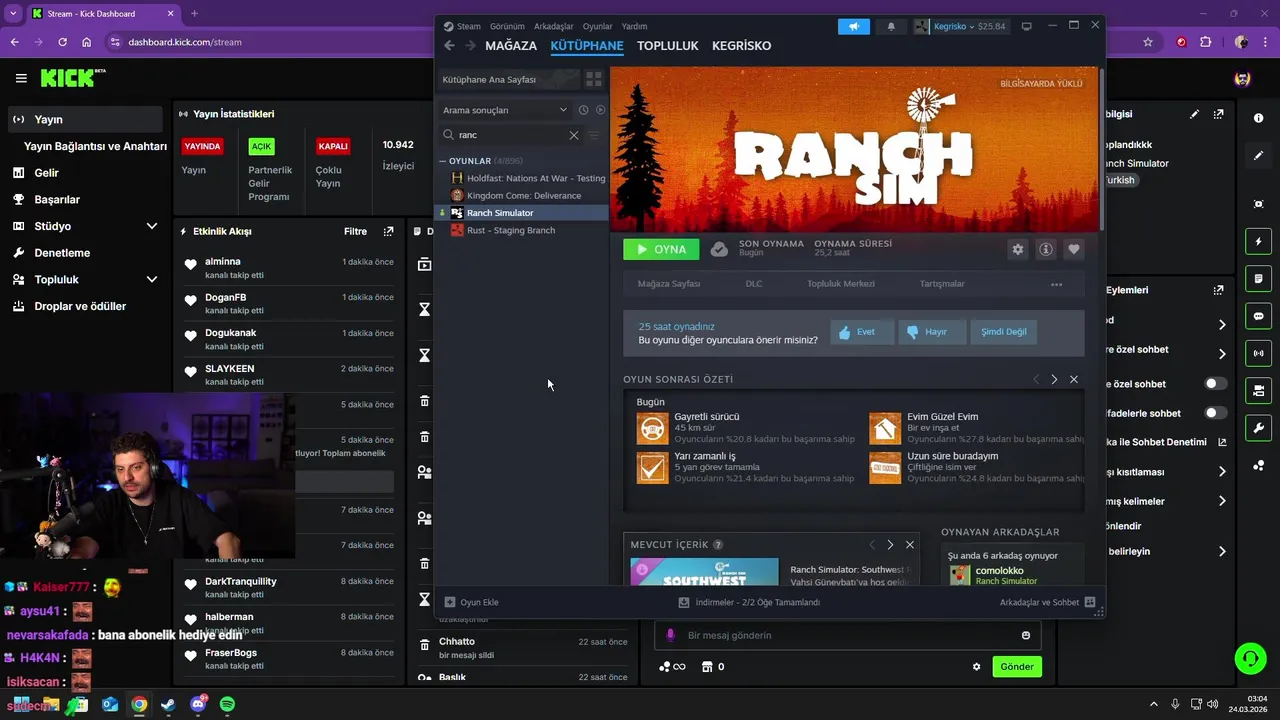1280x720 pixels.
Task: Close the Mevcut İçerik panel
Action: (910, 544)
